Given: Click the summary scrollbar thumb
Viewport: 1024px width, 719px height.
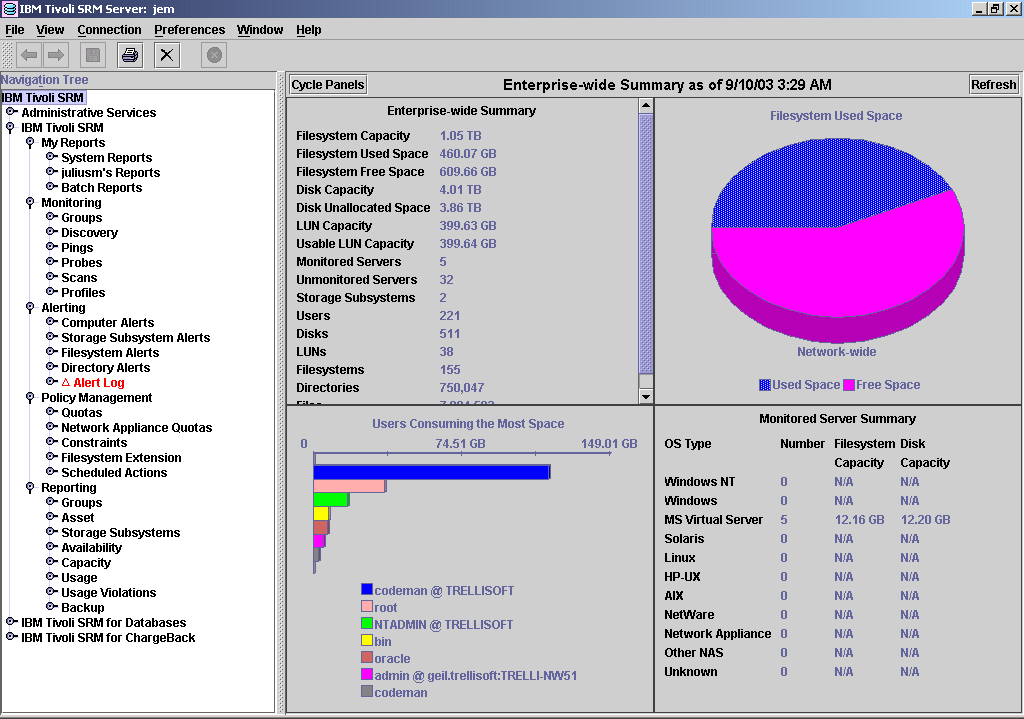Looking at the screenshot, I should 645,244.
